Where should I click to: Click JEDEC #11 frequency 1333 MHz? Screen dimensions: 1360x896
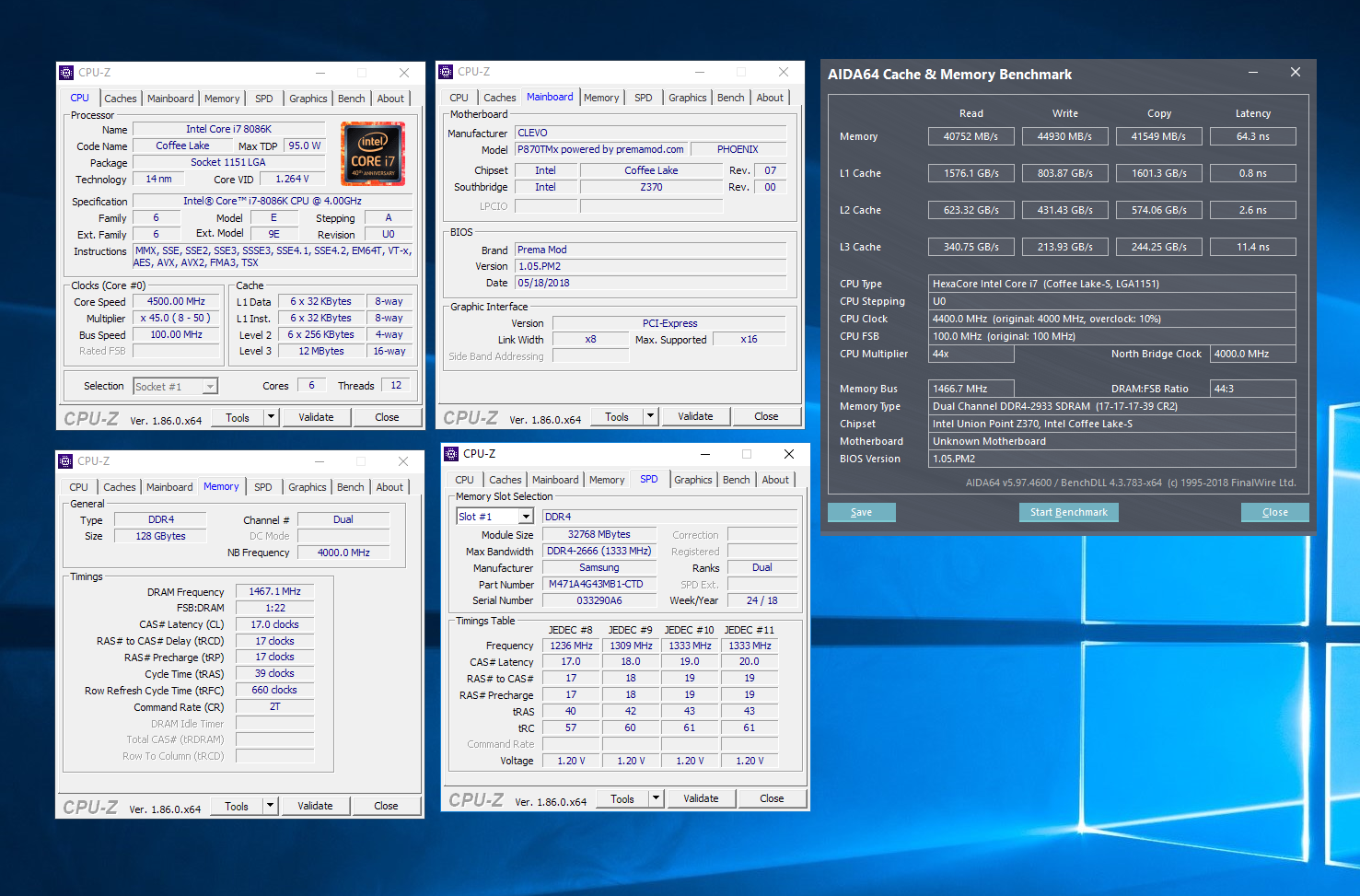tap(750, 646)
